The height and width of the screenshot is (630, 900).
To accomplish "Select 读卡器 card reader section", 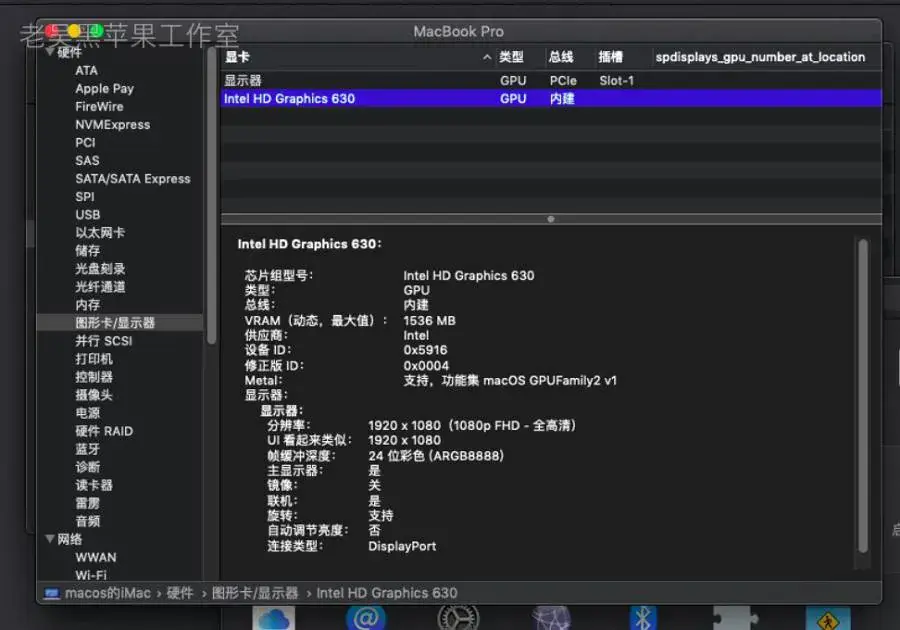I will [x=94, y=485].
